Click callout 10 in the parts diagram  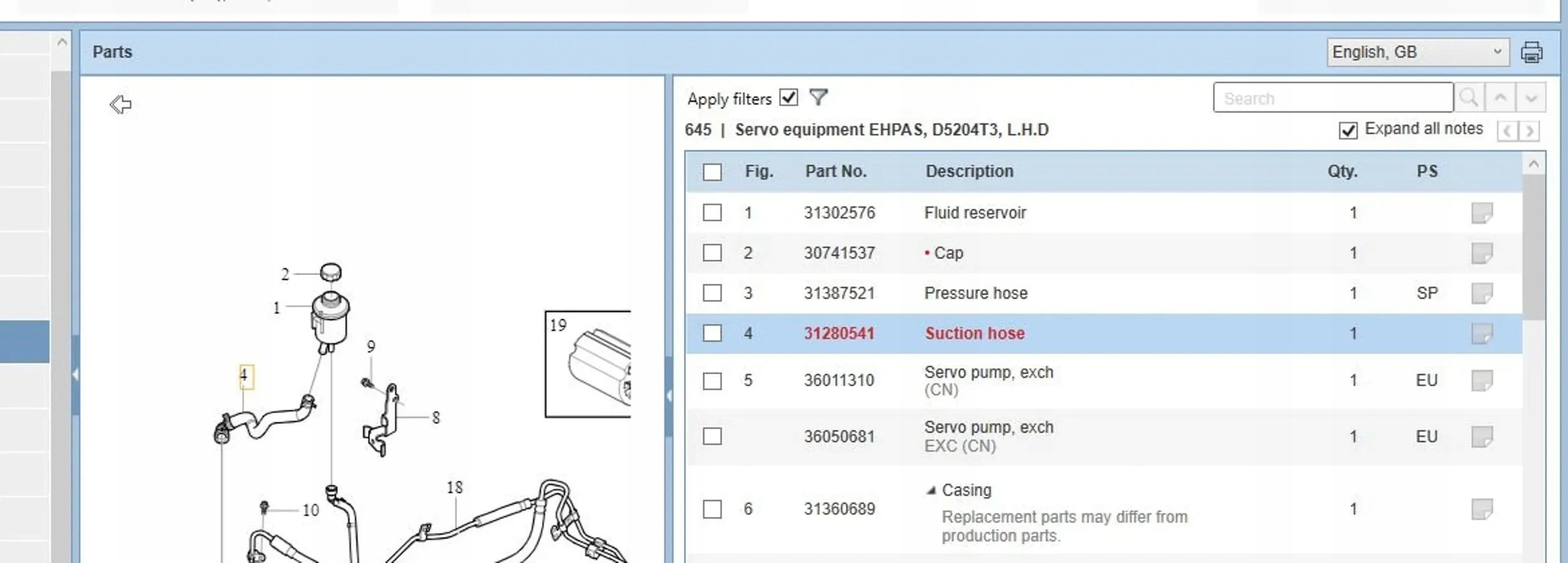[x=311, y=510]
